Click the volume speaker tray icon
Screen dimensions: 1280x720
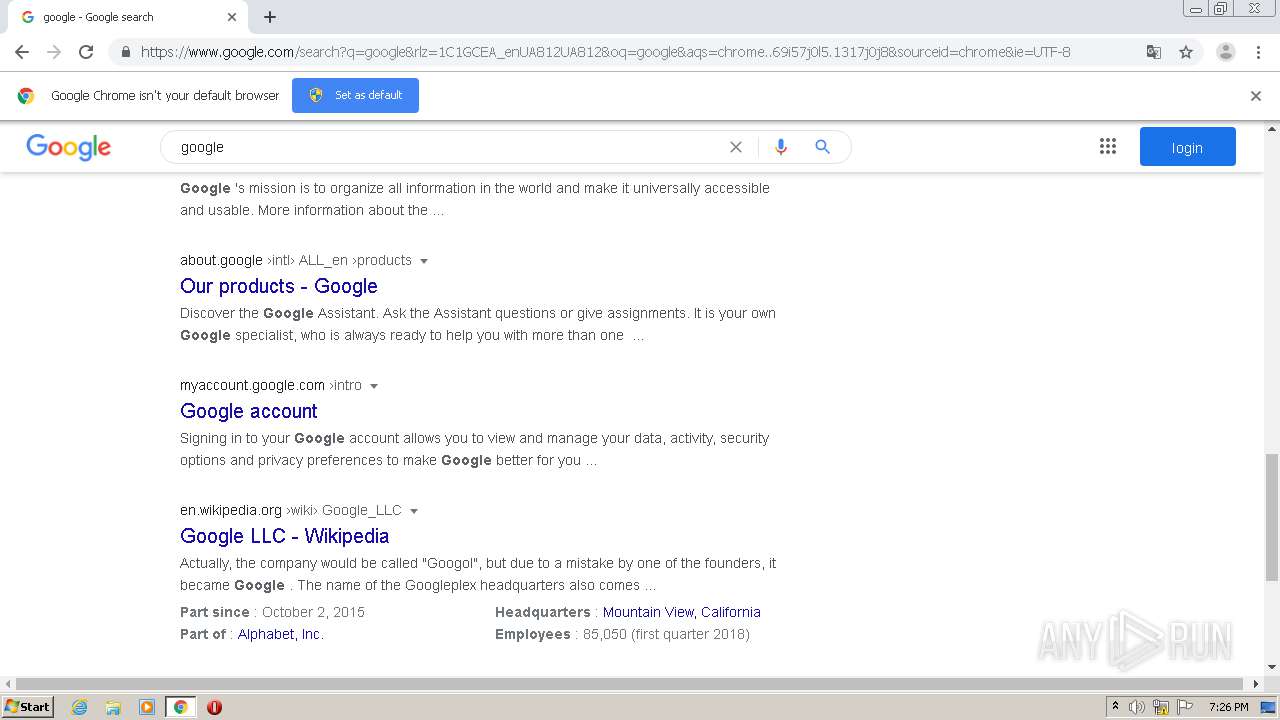click(1138, 707)
